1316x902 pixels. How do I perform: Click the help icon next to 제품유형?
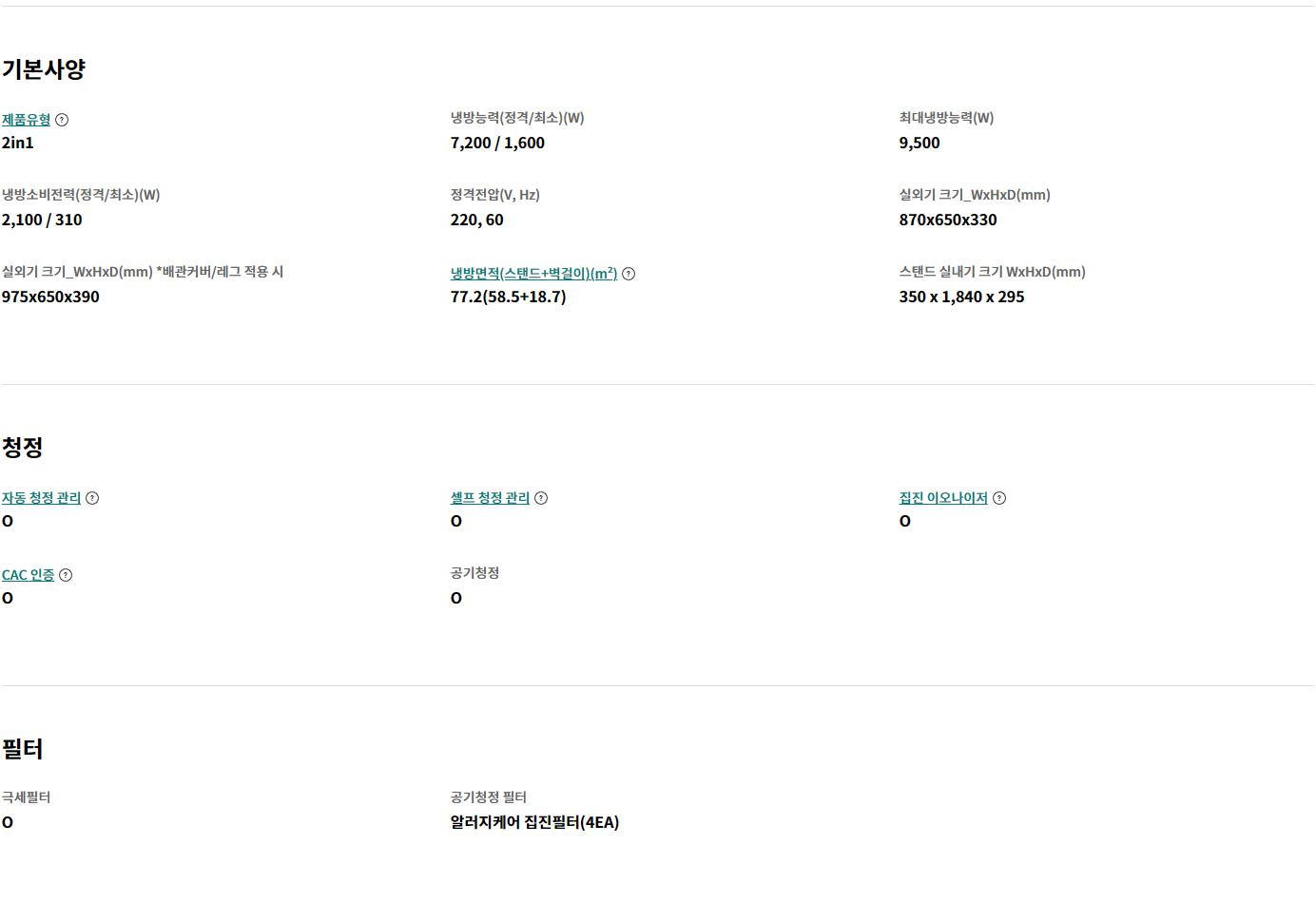click(62, 120)
